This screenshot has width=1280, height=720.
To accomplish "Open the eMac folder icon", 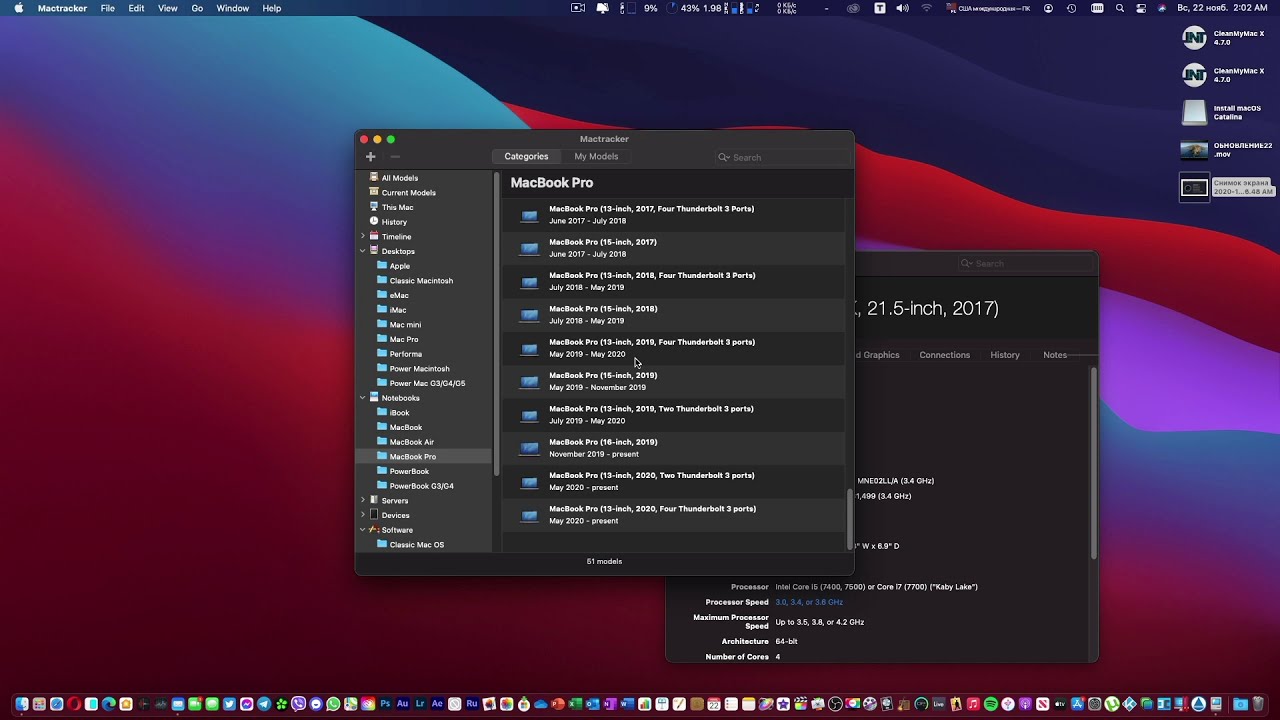I will point(382,295).
